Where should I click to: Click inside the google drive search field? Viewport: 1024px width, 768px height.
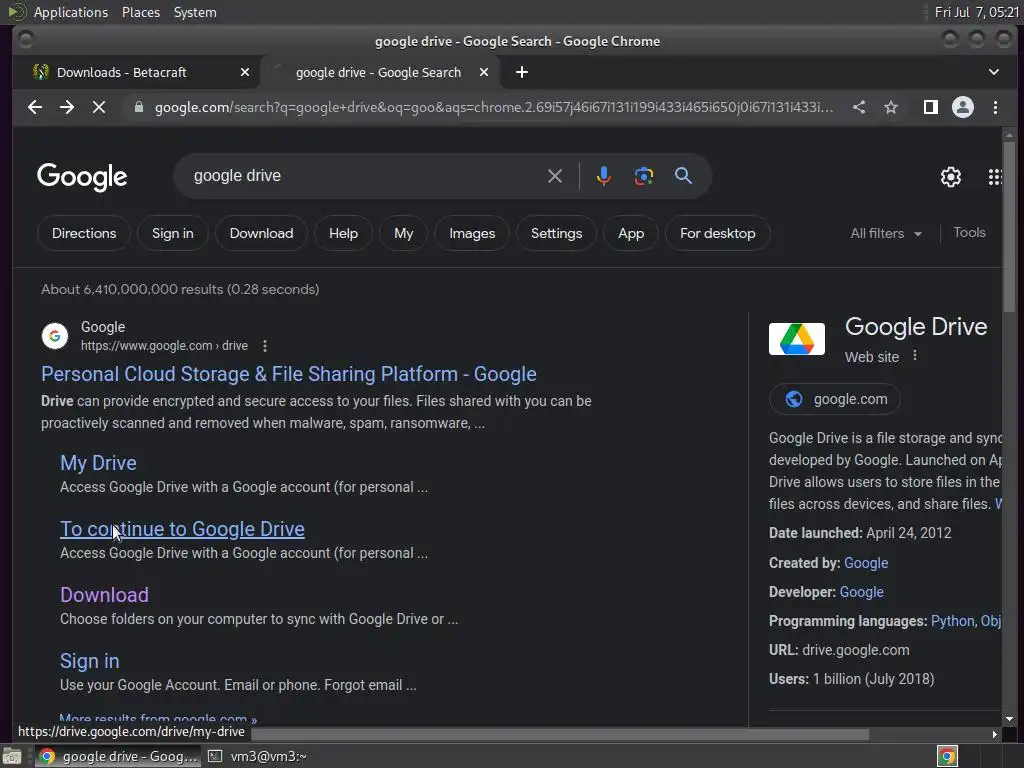[366, 176]
